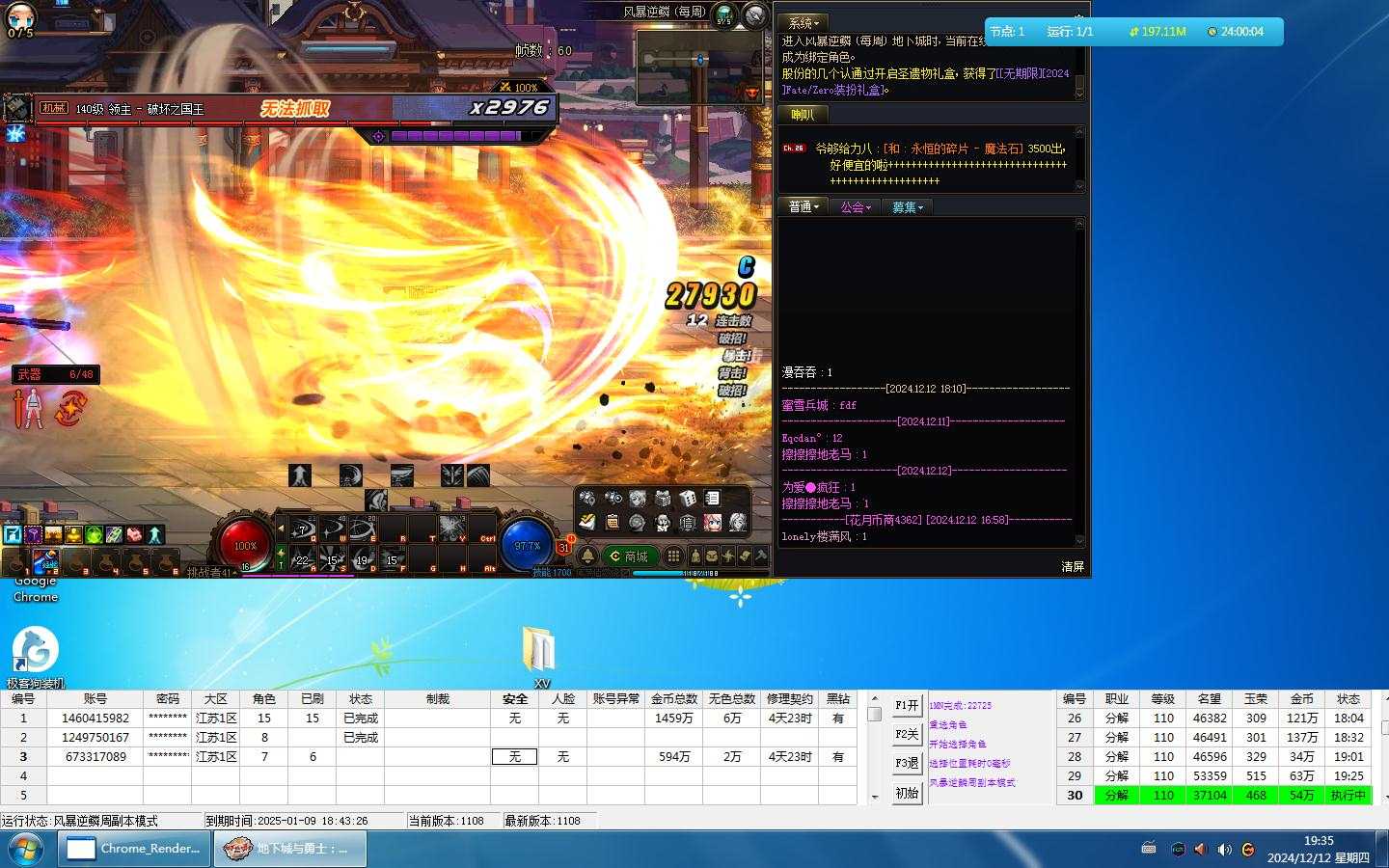Image resolution: width=1389 pixels, height=868 pixels.
Task: Select the 喇叭 chat tab
Action: [x=803, y=115]
